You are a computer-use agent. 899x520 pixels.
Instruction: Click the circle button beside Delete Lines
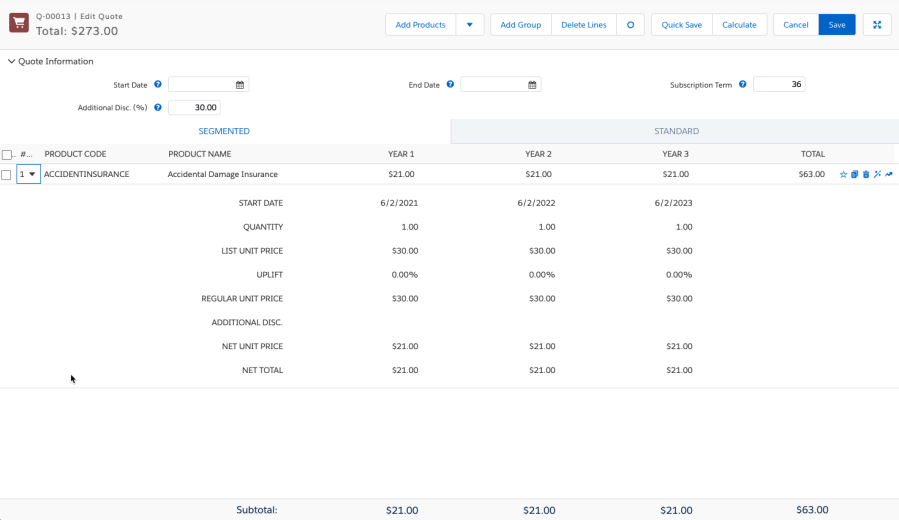(630, 25)
